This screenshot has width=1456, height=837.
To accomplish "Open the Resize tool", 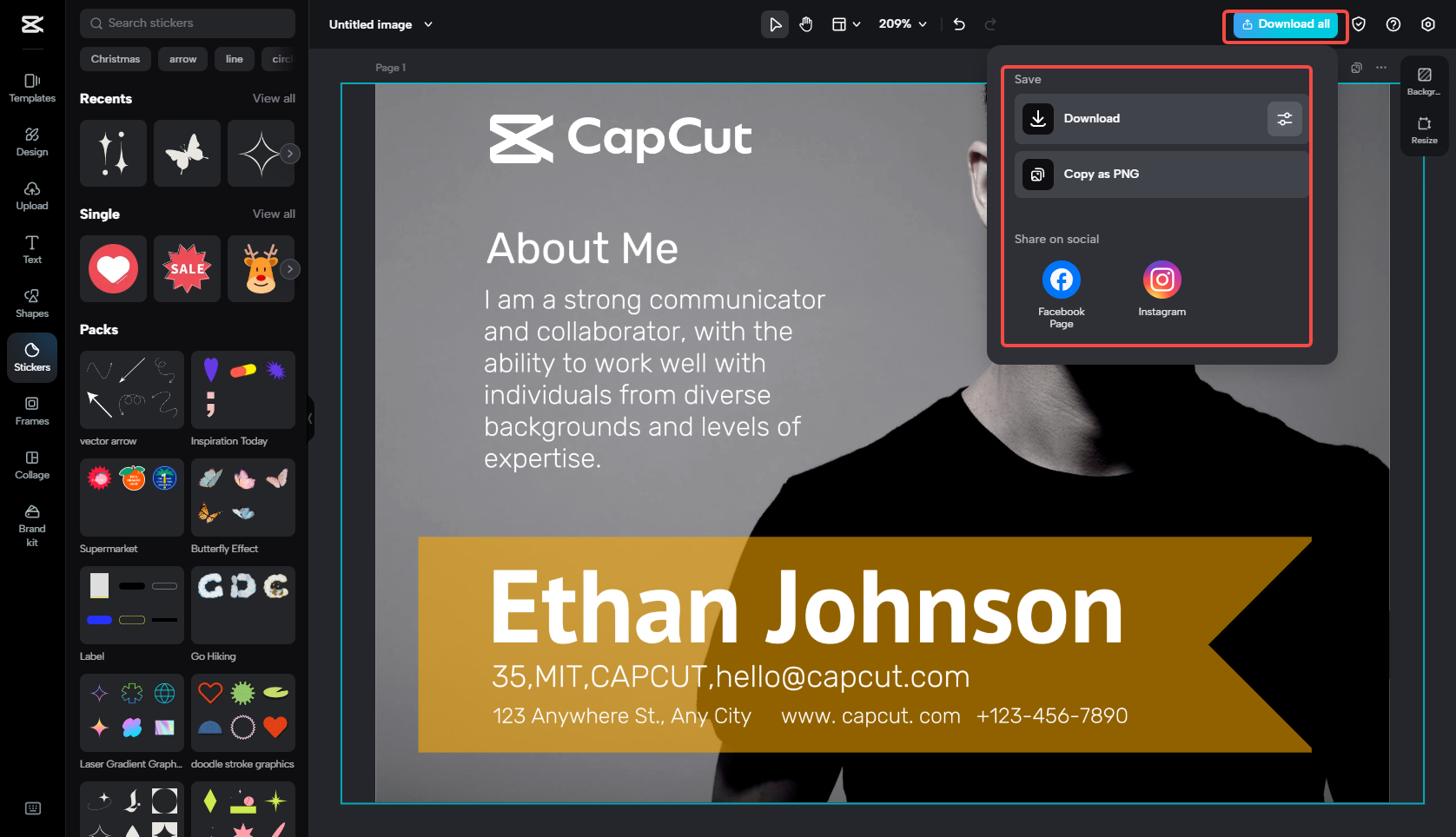I will (x=1425, y=130).
